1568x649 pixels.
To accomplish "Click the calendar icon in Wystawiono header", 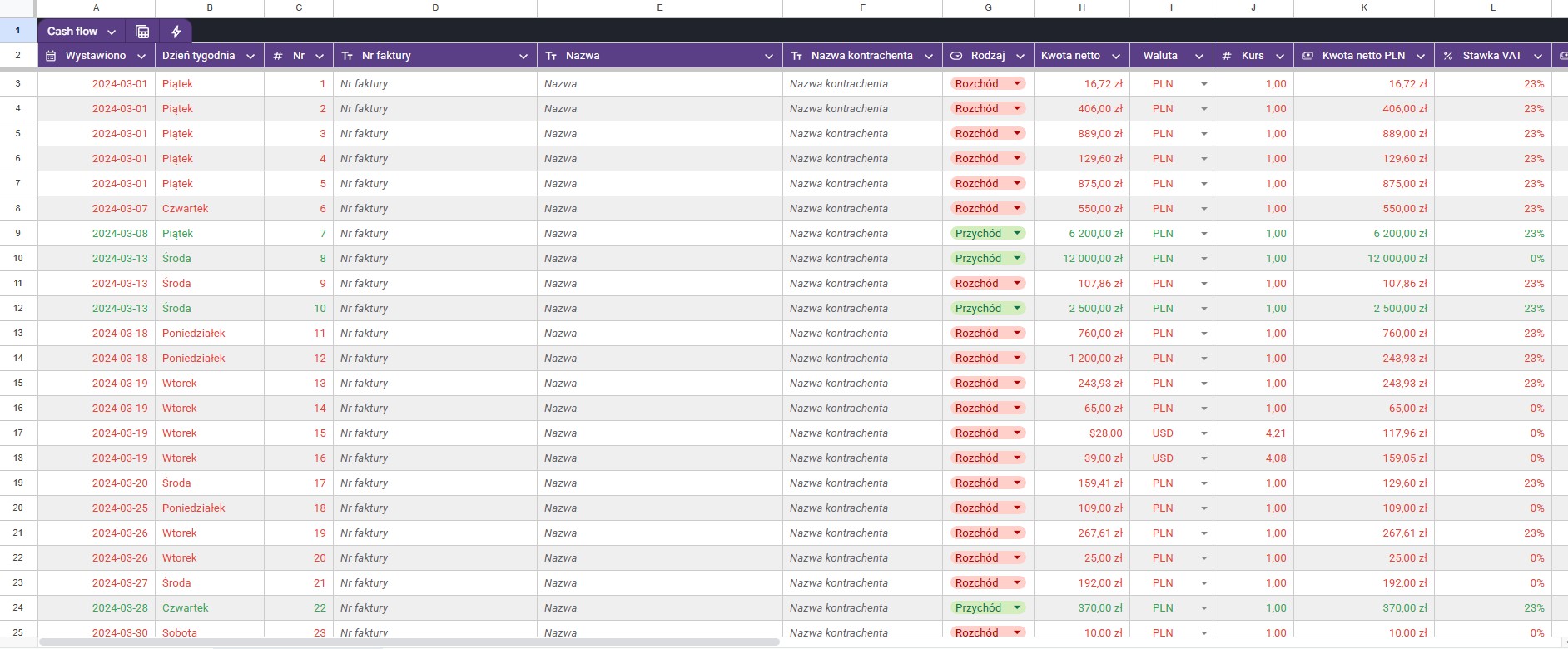I will [51, 56].
